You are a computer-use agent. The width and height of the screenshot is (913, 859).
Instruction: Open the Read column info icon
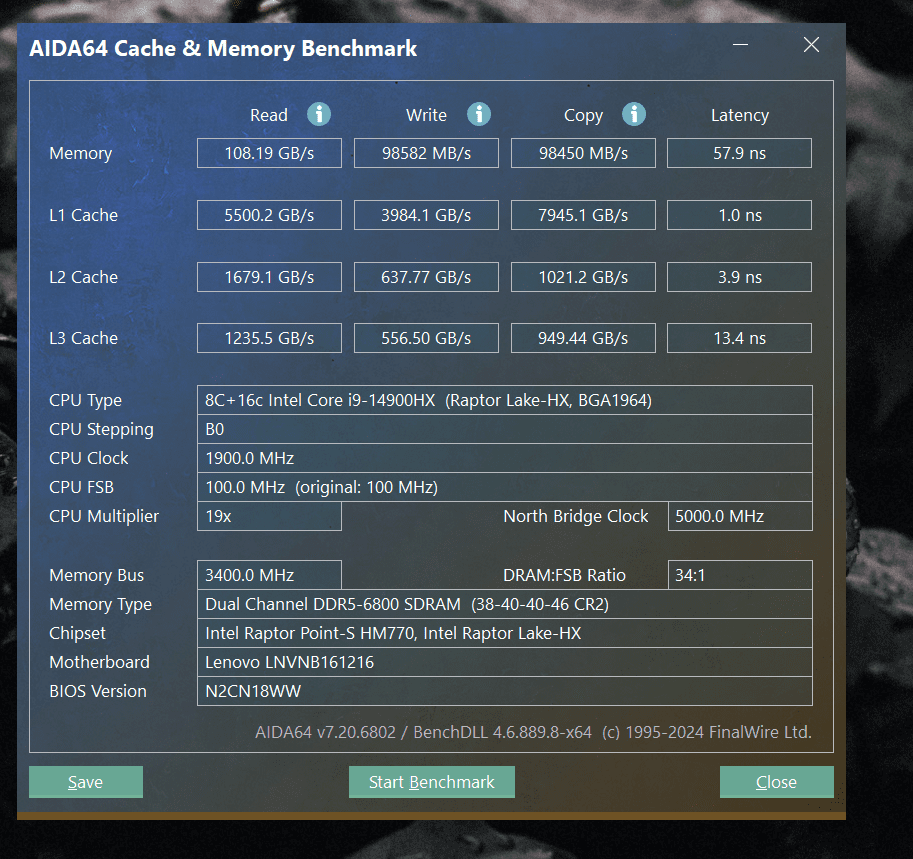[x=319, y=114]
